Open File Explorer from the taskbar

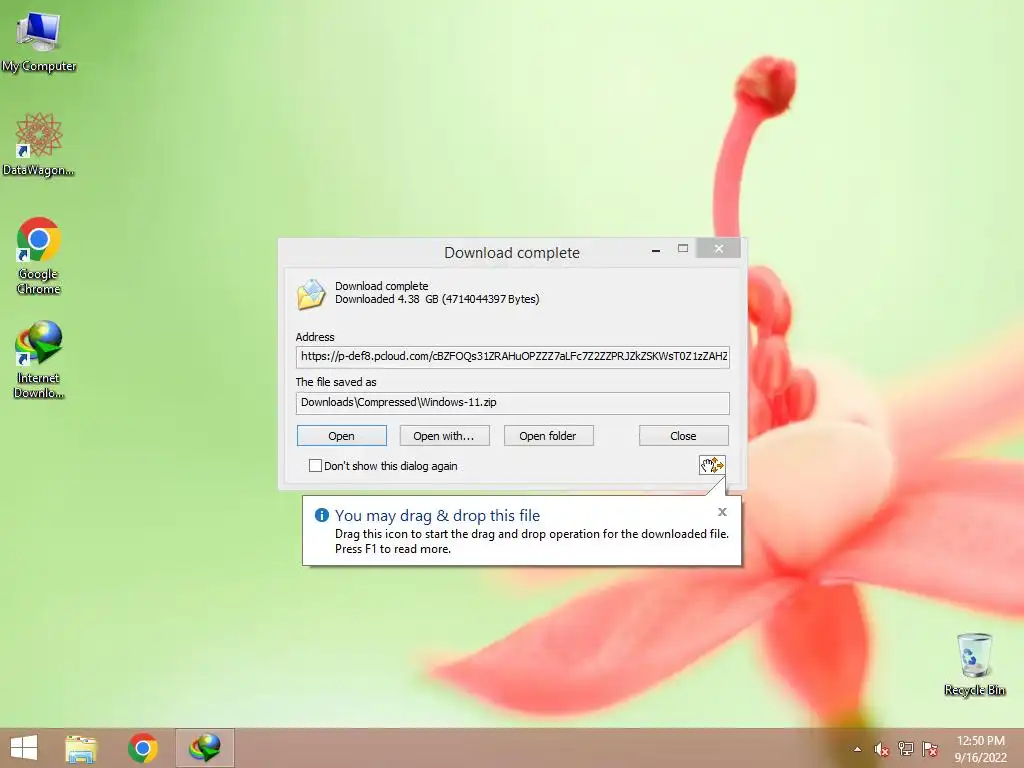click(81, 748)
